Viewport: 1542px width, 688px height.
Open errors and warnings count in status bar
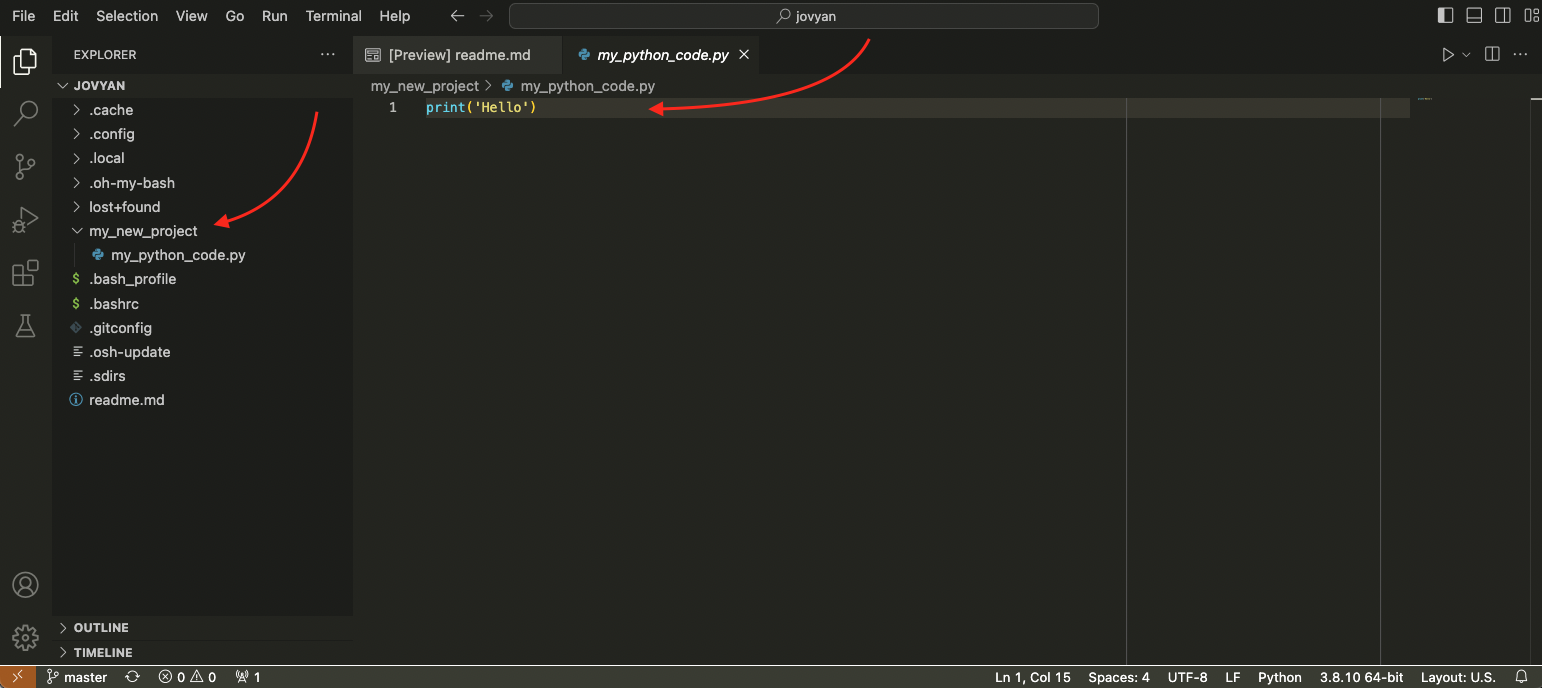[187, 677]
